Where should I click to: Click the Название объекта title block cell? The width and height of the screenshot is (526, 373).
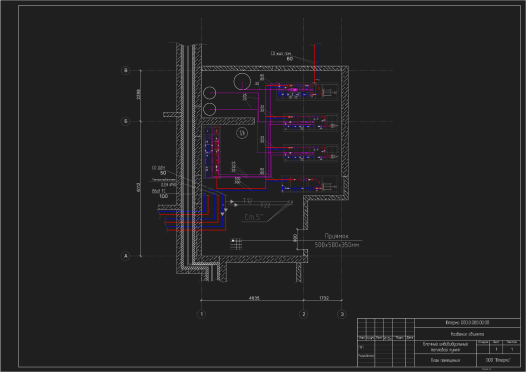click(467, 334)
